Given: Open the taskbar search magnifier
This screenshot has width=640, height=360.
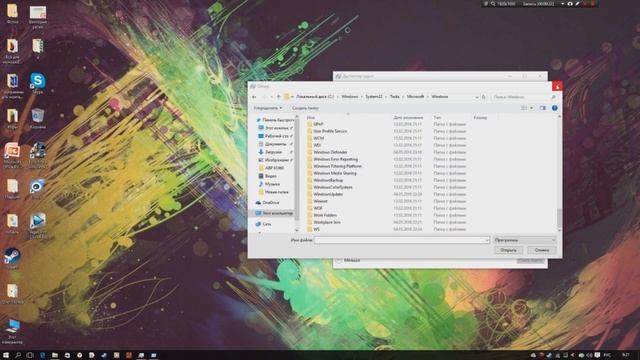Looking at the screenshot, I should tap(18, 355).
